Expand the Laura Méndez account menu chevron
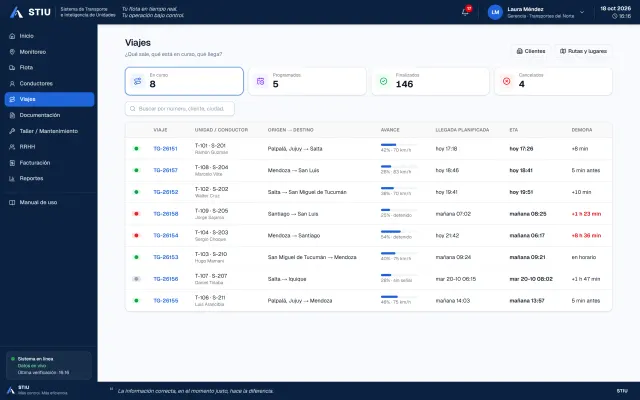The height and width of the screenshot is (400, 640). (x=582, y=12)
